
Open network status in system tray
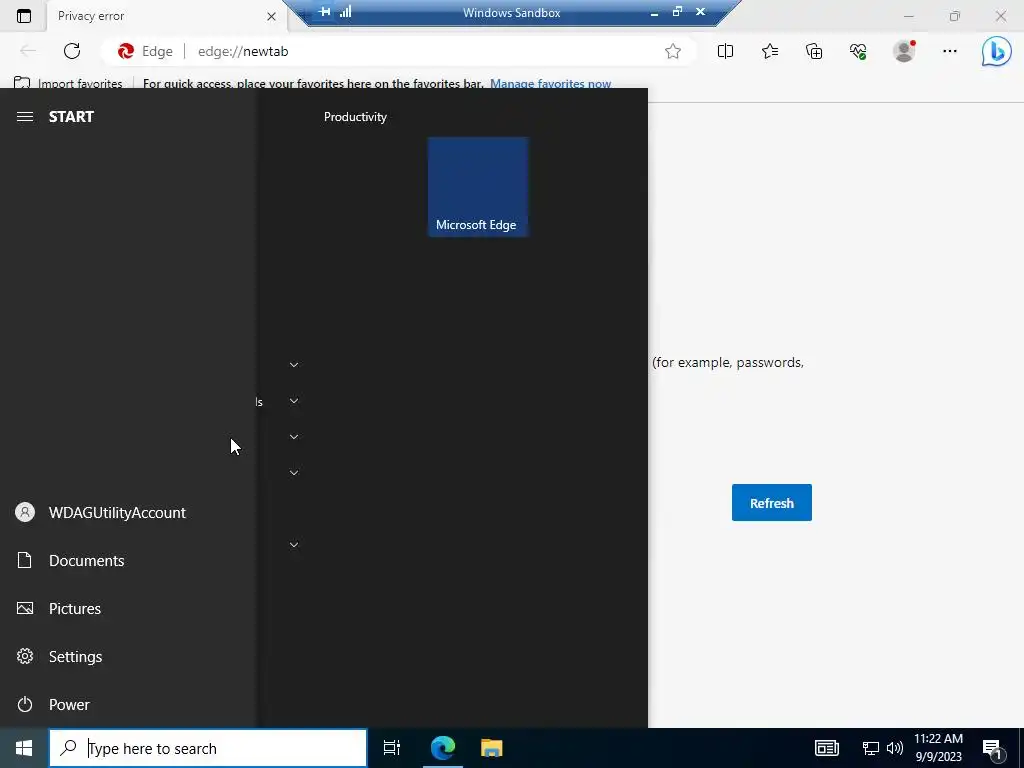[x=871, y=748]
